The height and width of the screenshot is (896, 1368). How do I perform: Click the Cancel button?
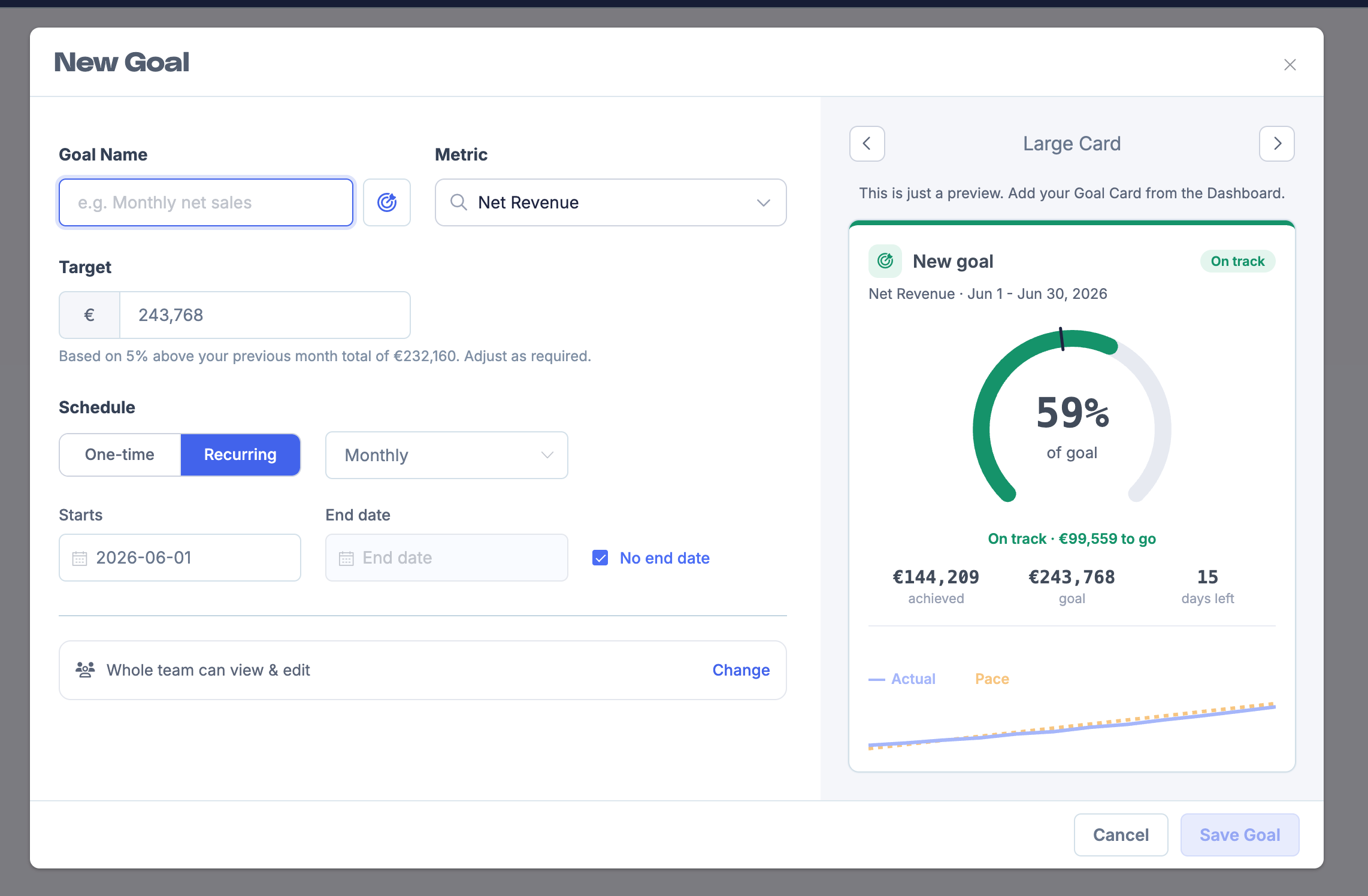tap(1121, 834)
